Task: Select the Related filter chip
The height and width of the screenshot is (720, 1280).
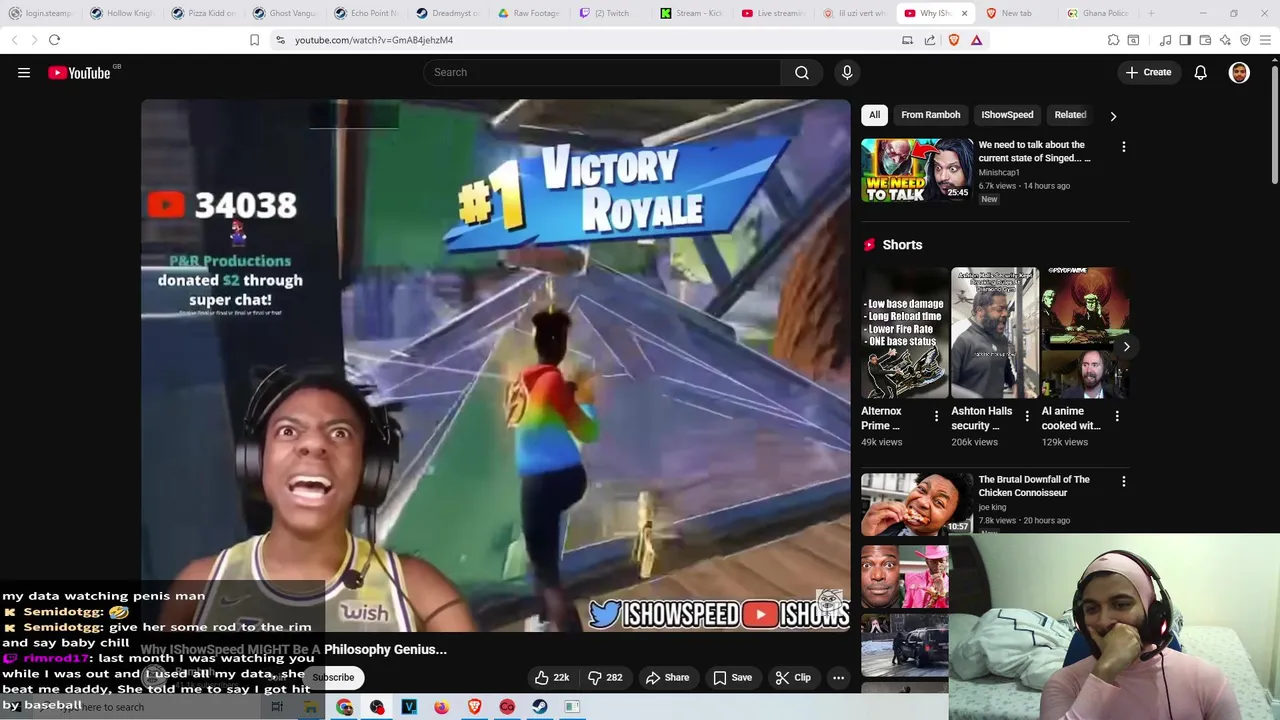Action: coord(1070,115)
